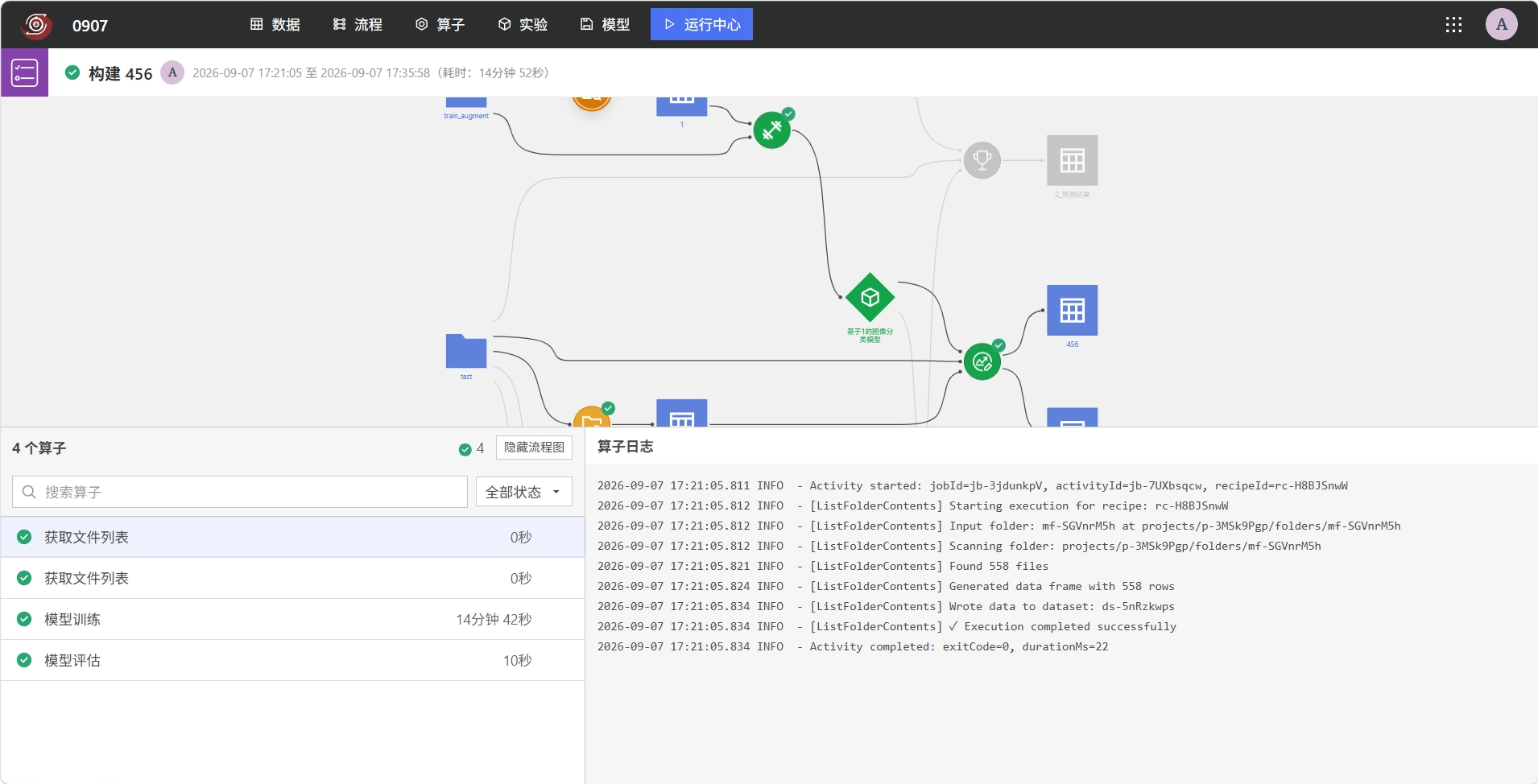The width and height of the screenshot is (1538, 784).
Task: Click the gray trophy scoring node
Action: click(x=982, y=160)
